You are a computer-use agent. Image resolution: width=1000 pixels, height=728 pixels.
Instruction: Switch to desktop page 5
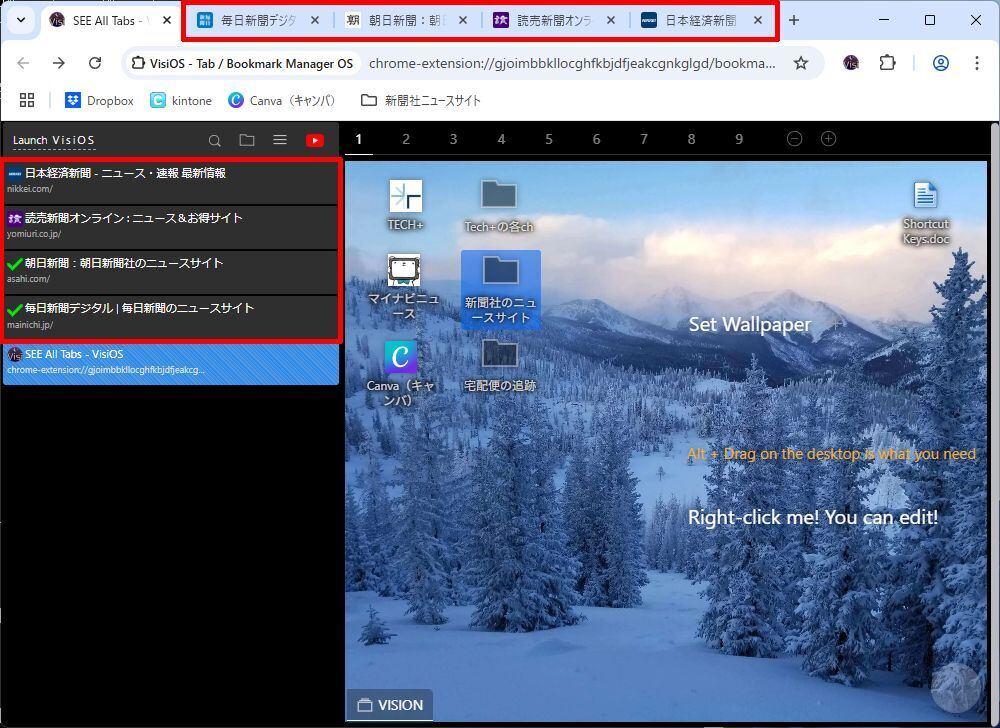(548, 139)
